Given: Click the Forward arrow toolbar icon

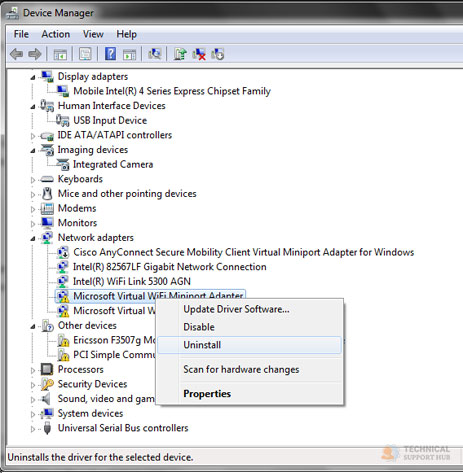Looking at the screenshot, I should coord(35,54).
